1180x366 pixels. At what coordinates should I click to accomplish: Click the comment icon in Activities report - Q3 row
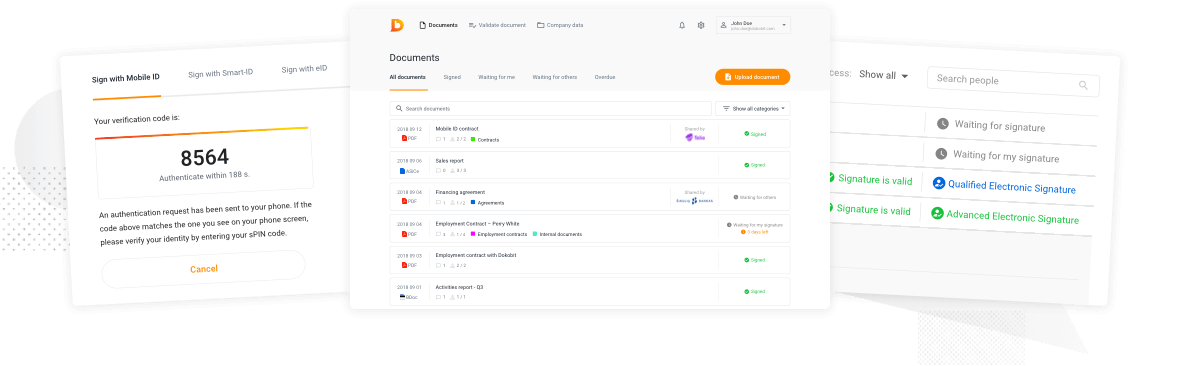[x=439, y=297]
